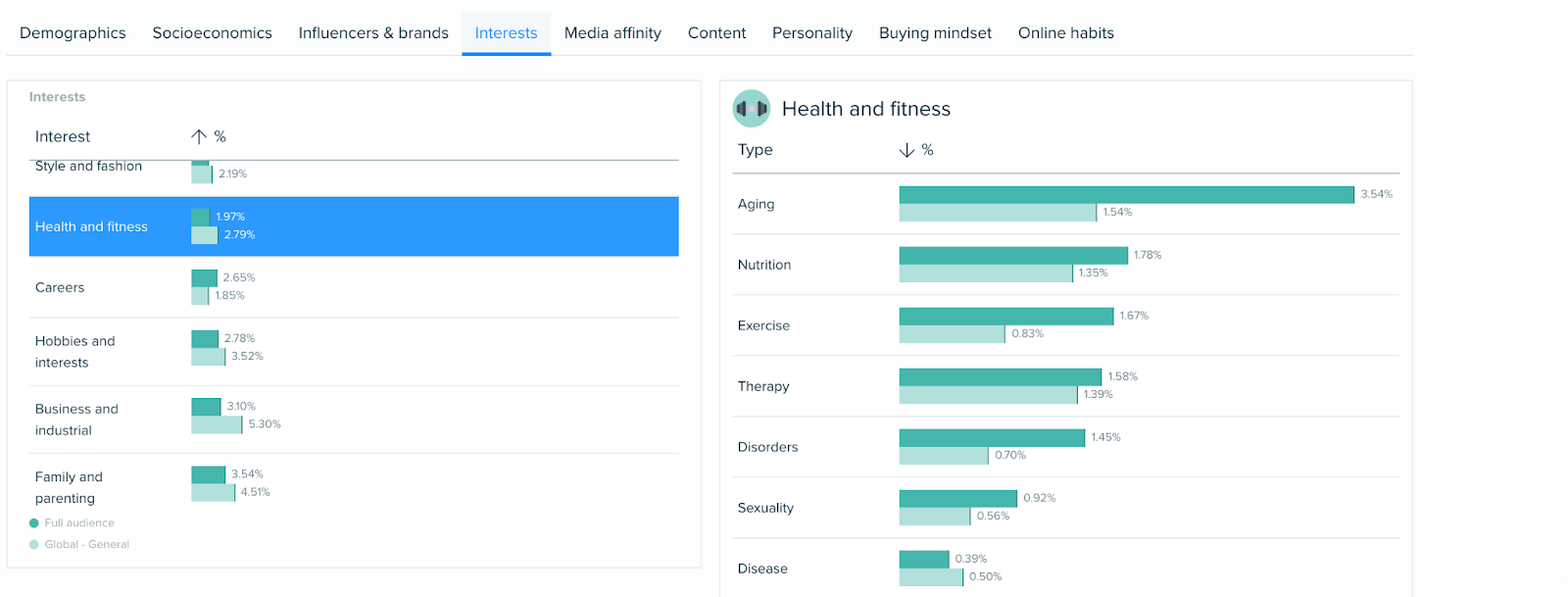Screen dimensions: 1568x597
Task: Click the Health and fitness dumbbell icon
Action: pyautogui.click(x=752, y=109)
